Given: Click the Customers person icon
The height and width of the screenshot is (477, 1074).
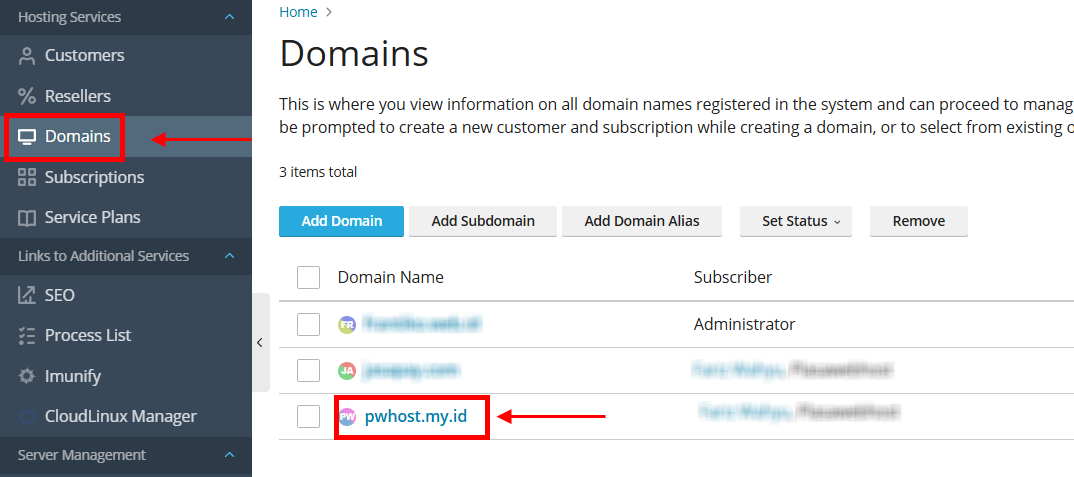Looking at the screenshot, I should coord(27,56).
